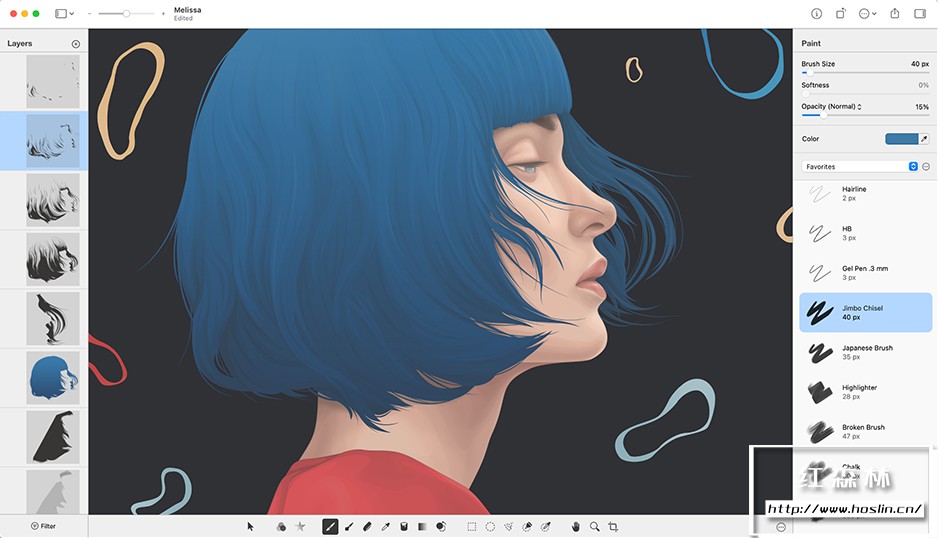Adjust the Brush Size slider
Image resolution: width=938 pixels, height=538 pixels.
[x=865, y=72]
